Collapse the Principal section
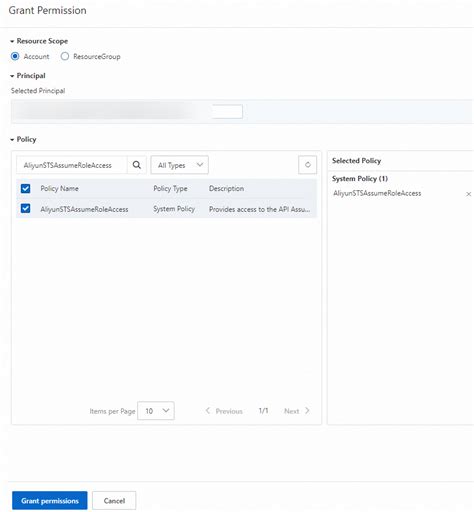 (12, 76)
